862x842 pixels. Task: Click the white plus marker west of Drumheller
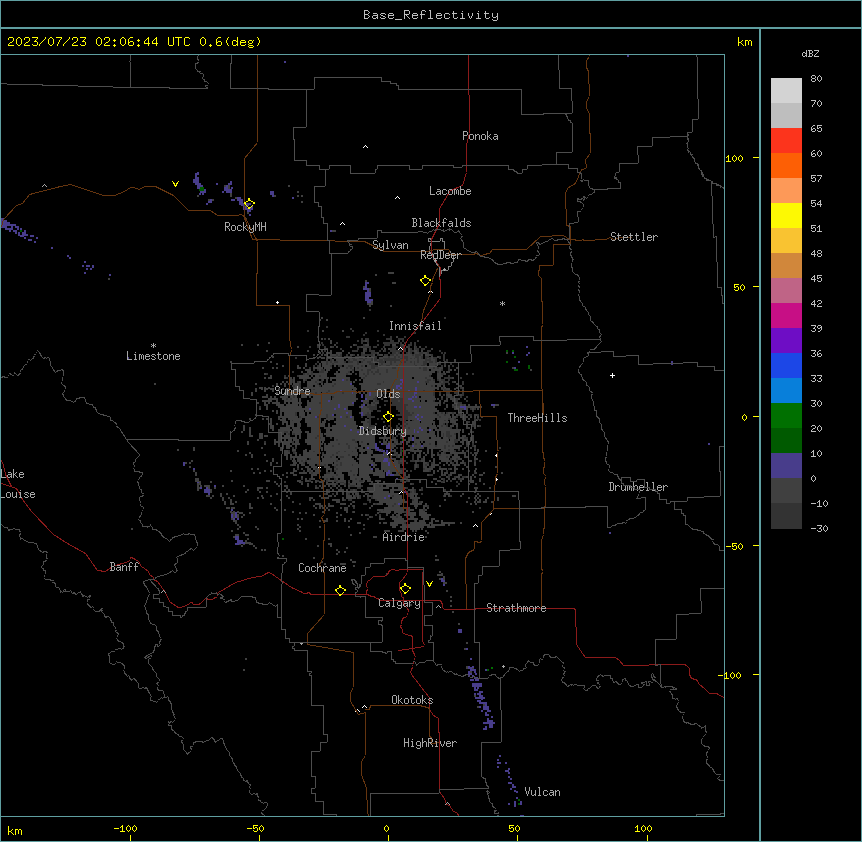pyautogui.click(x=612, y=375)
